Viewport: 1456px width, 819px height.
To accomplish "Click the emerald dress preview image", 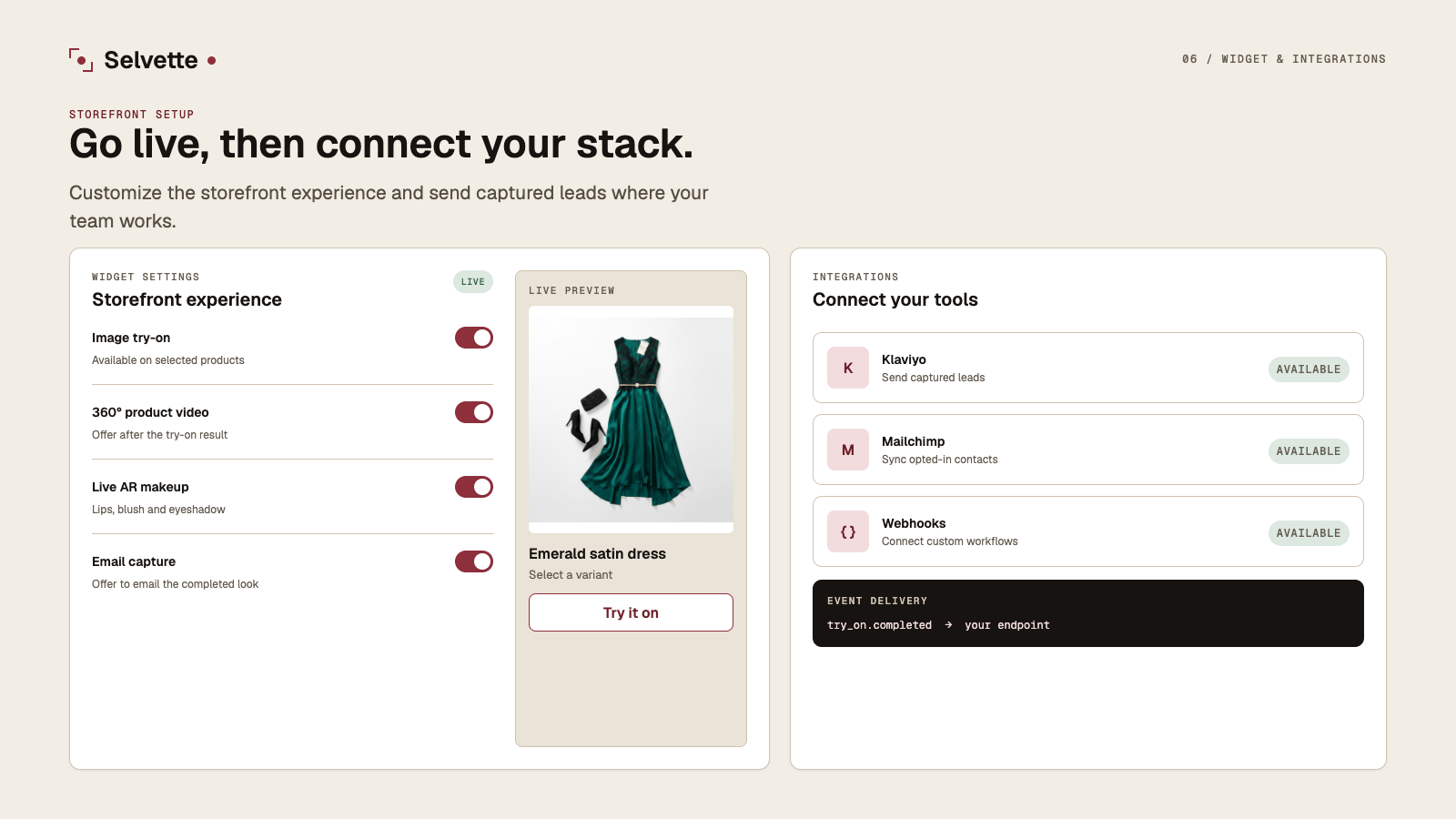I will [631, 420].
